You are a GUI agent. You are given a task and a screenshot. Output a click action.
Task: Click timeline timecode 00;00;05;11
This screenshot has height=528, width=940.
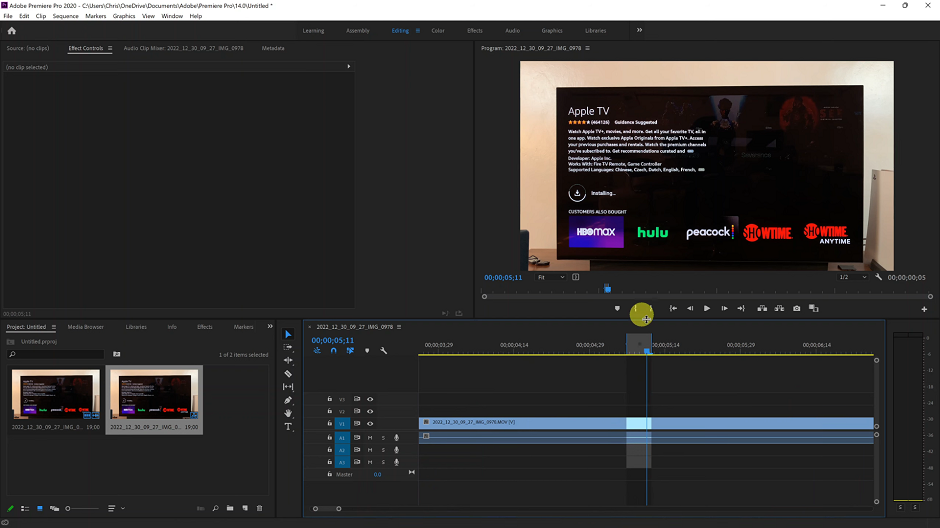click(332, 340)
